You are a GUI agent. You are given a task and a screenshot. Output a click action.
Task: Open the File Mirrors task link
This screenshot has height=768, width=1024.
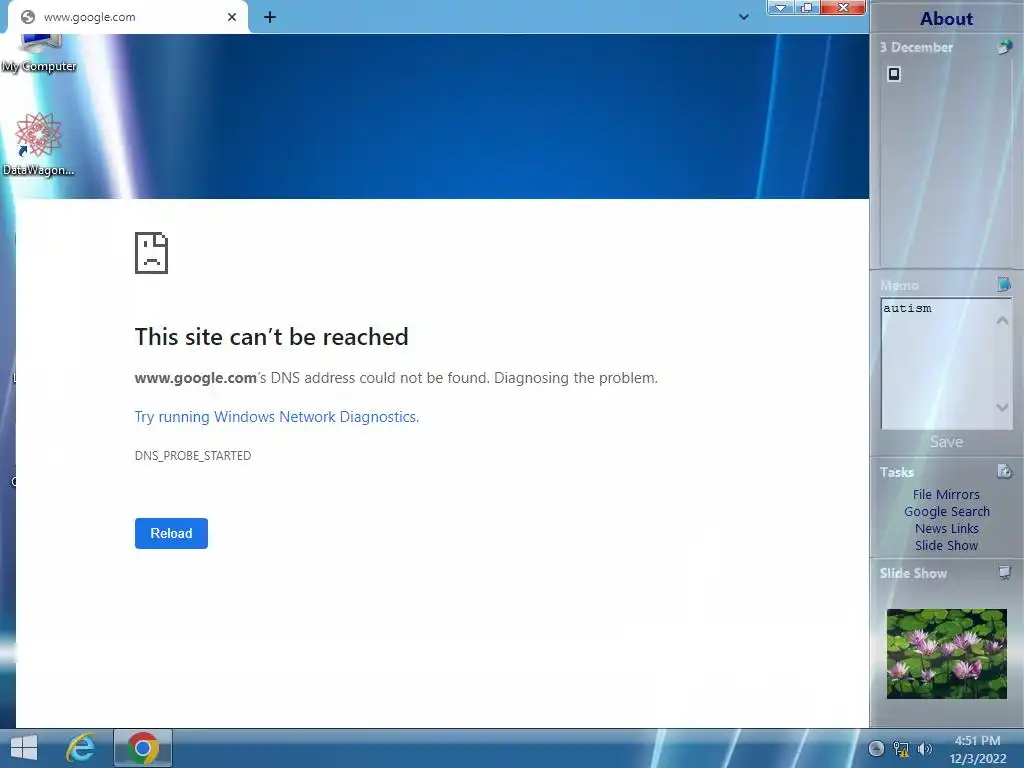(x=946, y=494)
